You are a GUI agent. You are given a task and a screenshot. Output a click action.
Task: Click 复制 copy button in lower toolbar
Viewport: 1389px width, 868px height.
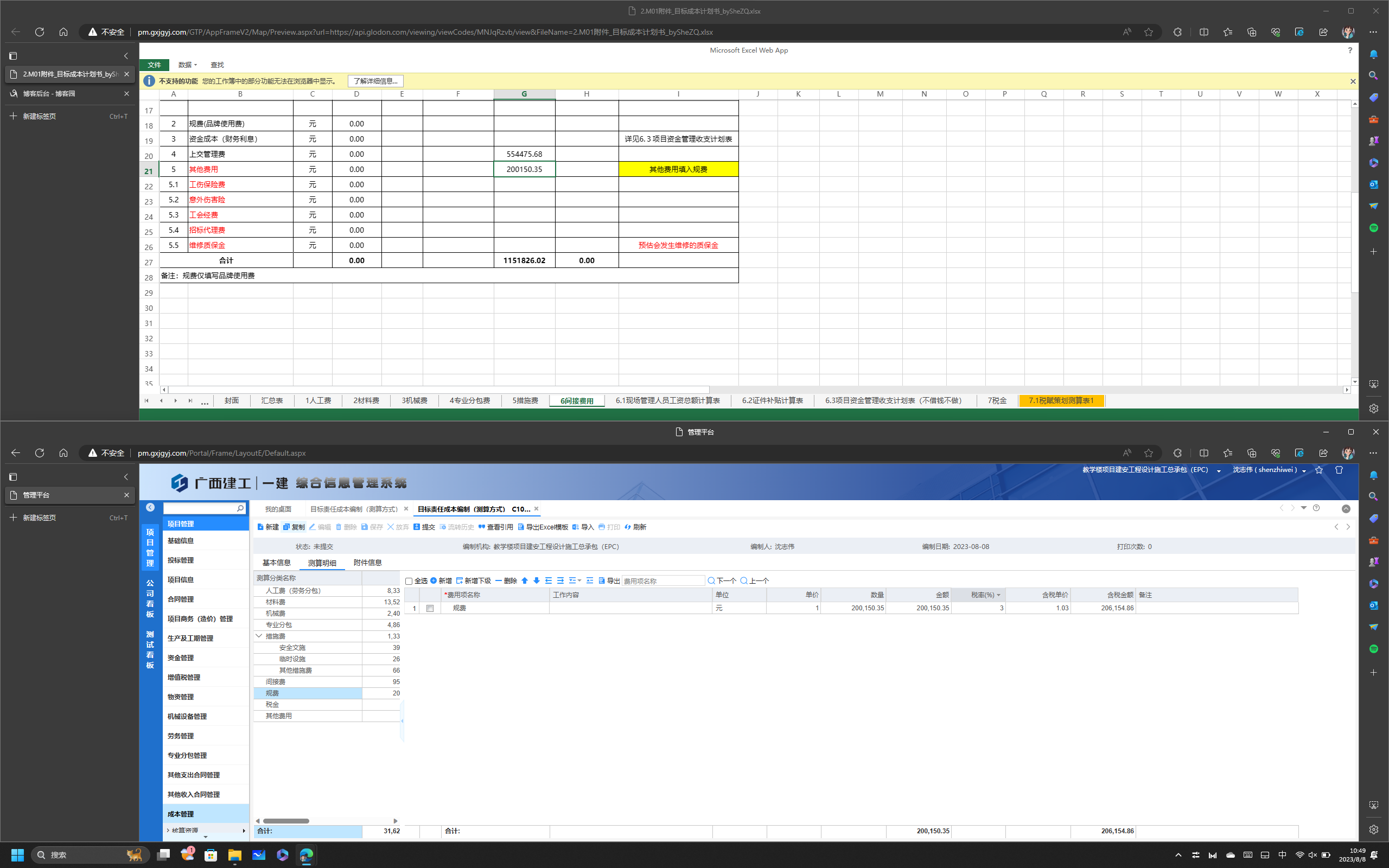(x=294, y=527)
